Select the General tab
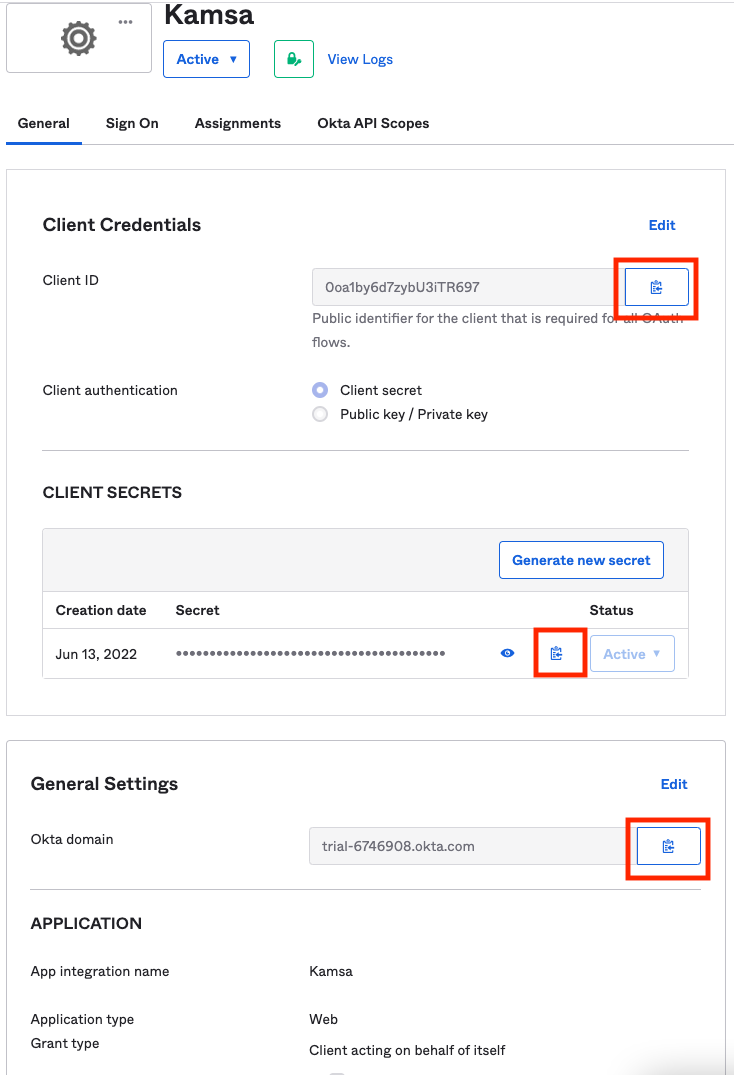The height and width of the screenshot is (1075, 734). click(x=44, y=123)
